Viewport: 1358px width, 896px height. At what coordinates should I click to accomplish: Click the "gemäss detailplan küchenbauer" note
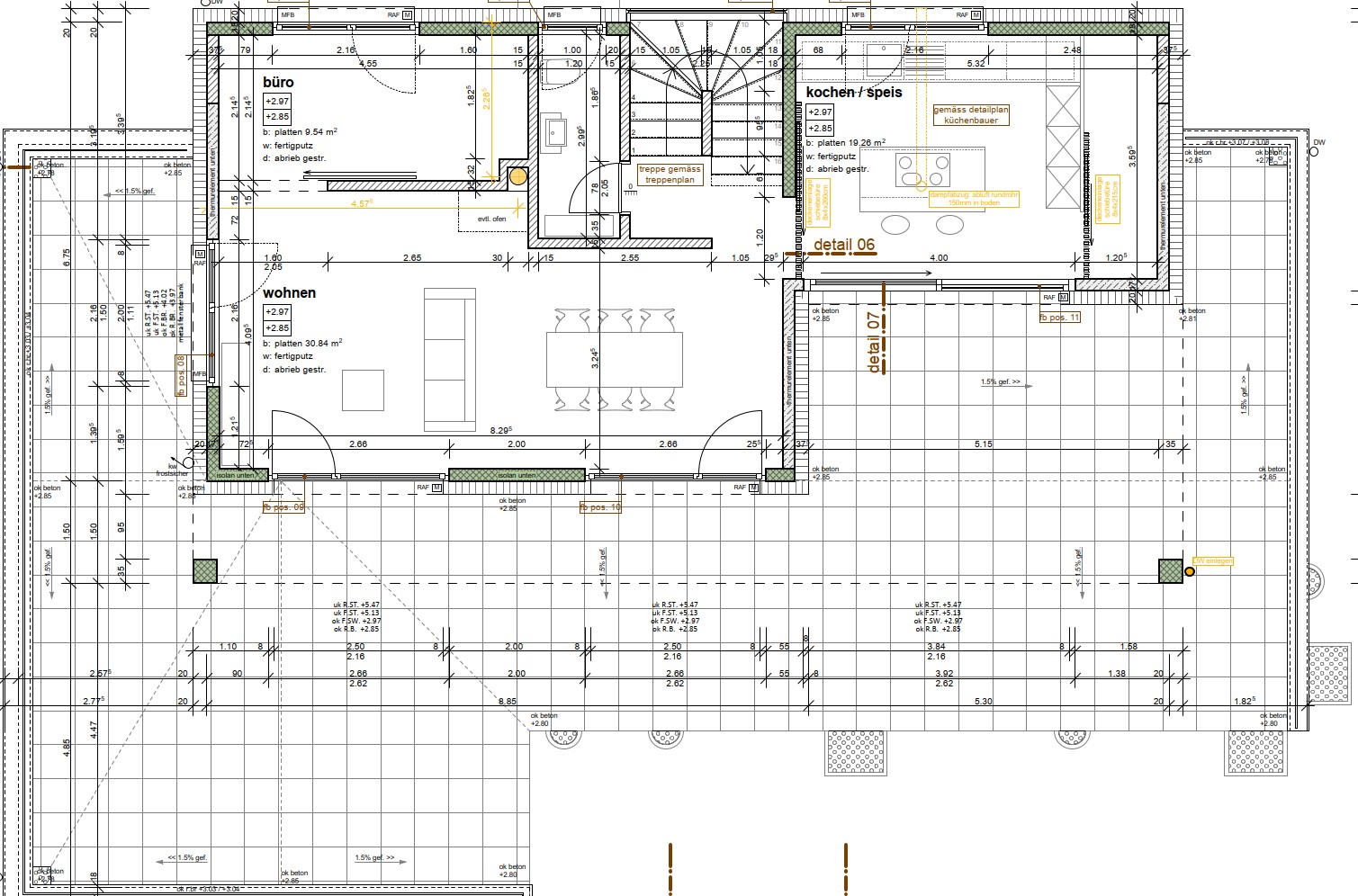coord(971,114)
